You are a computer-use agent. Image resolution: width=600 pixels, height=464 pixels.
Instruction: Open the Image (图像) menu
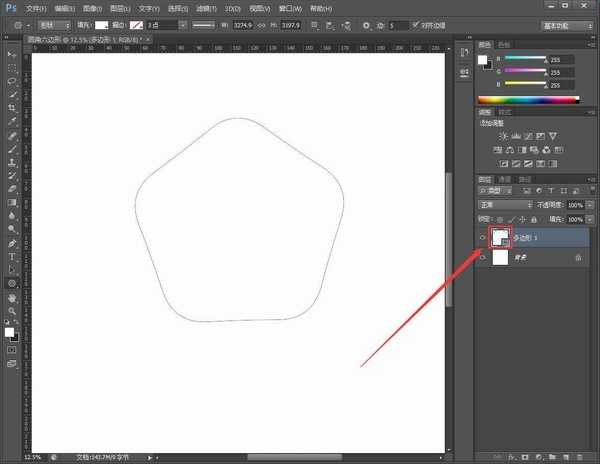pos(88,7)
